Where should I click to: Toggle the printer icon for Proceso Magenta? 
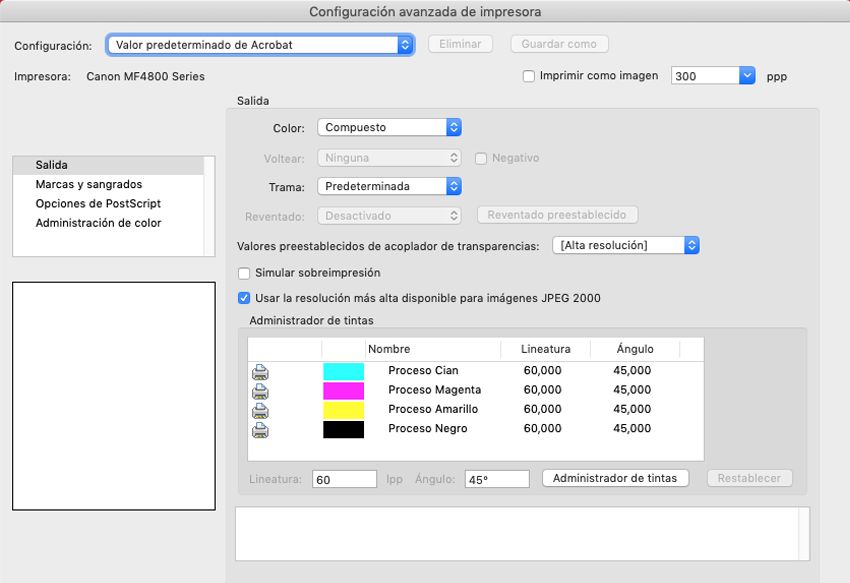[x=261, y=389]
